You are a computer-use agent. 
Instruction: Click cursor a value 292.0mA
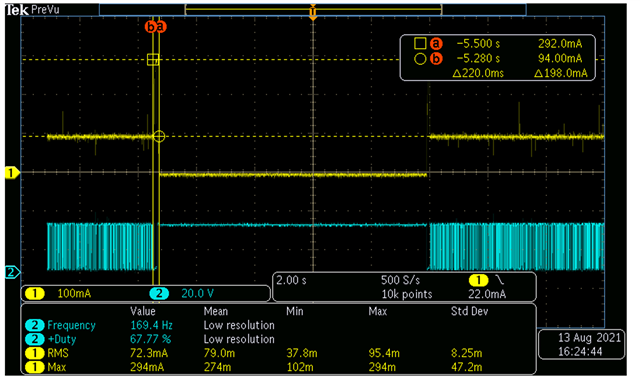pos(560,44)
